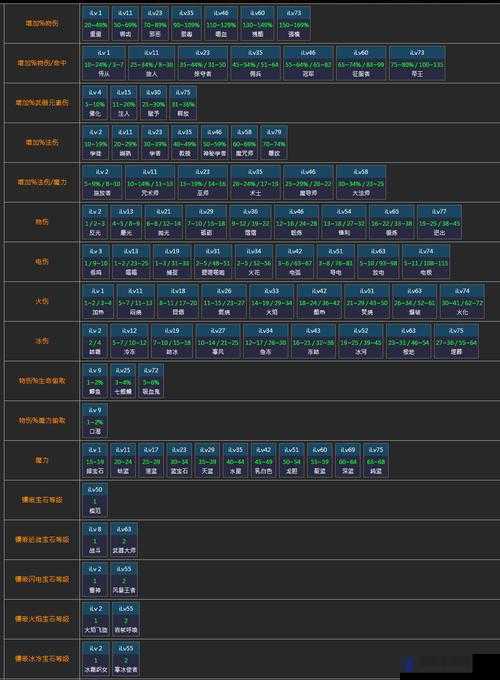Select the 冰伤 row label

coord(42,341)
